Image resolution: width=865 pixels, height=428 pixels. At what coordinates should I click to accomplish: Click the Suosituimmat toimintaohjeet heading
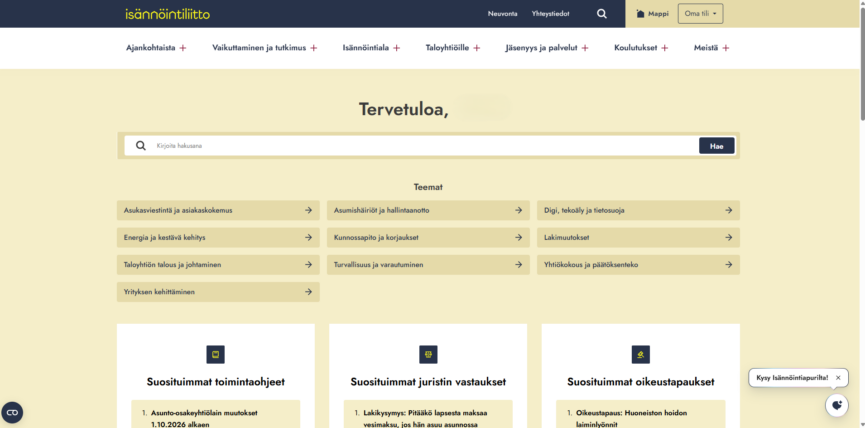click(216, 382)
